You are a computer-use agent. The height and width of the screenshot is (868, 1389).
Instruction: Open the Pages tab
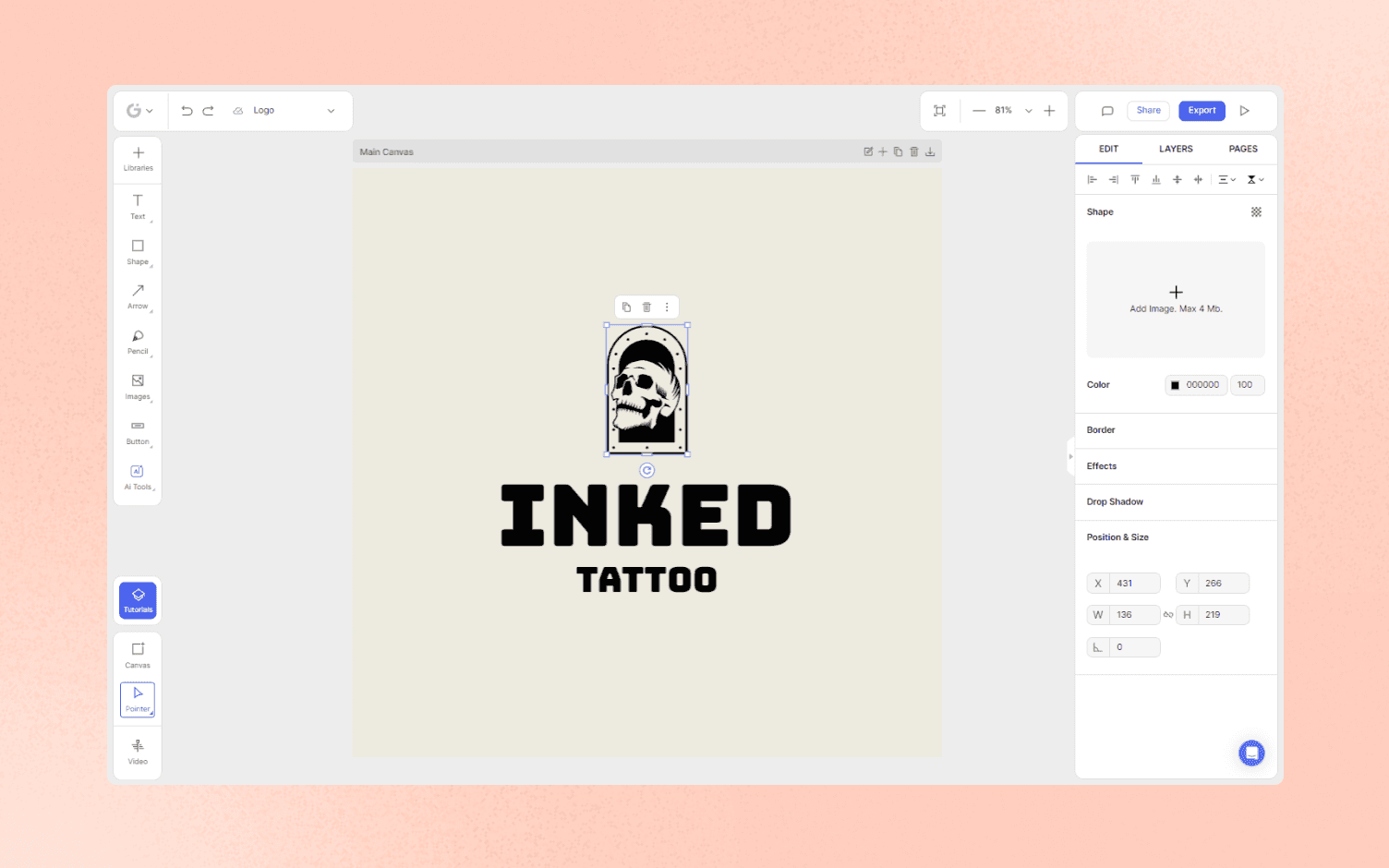(1242, 149)
